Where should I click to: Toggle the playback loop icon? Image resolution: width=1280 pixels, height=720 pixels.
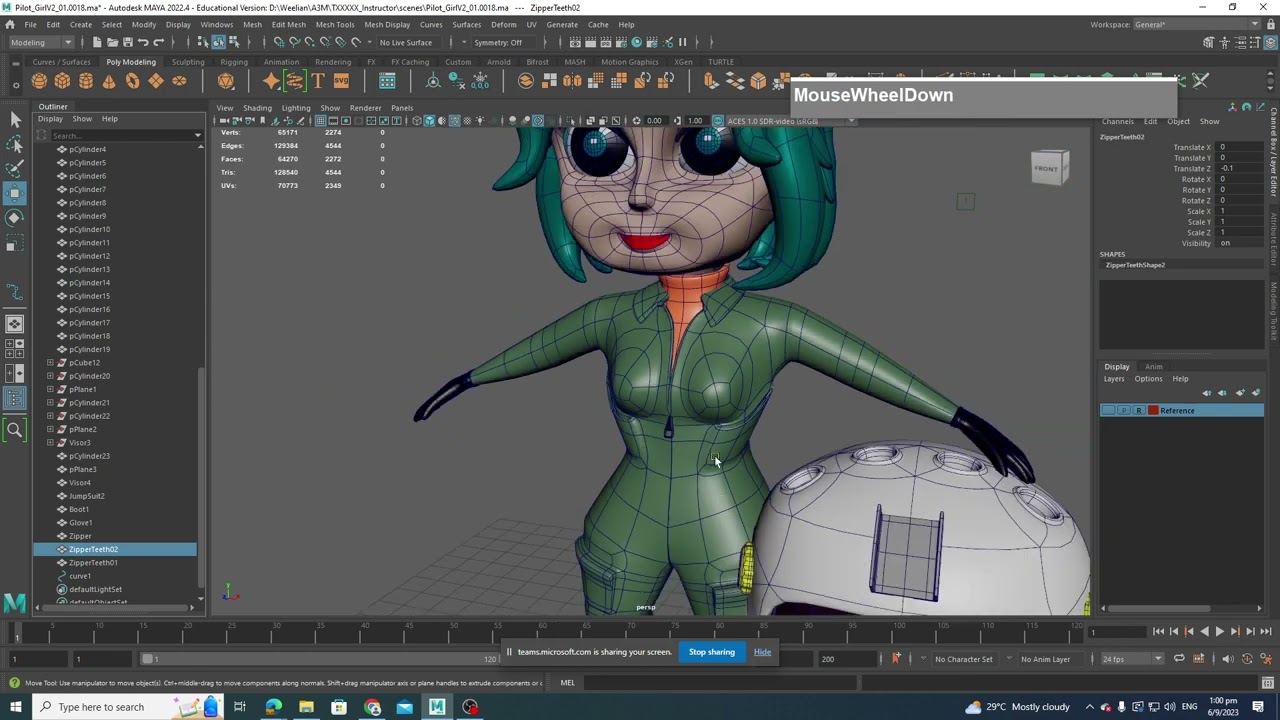coord(1179,659)
